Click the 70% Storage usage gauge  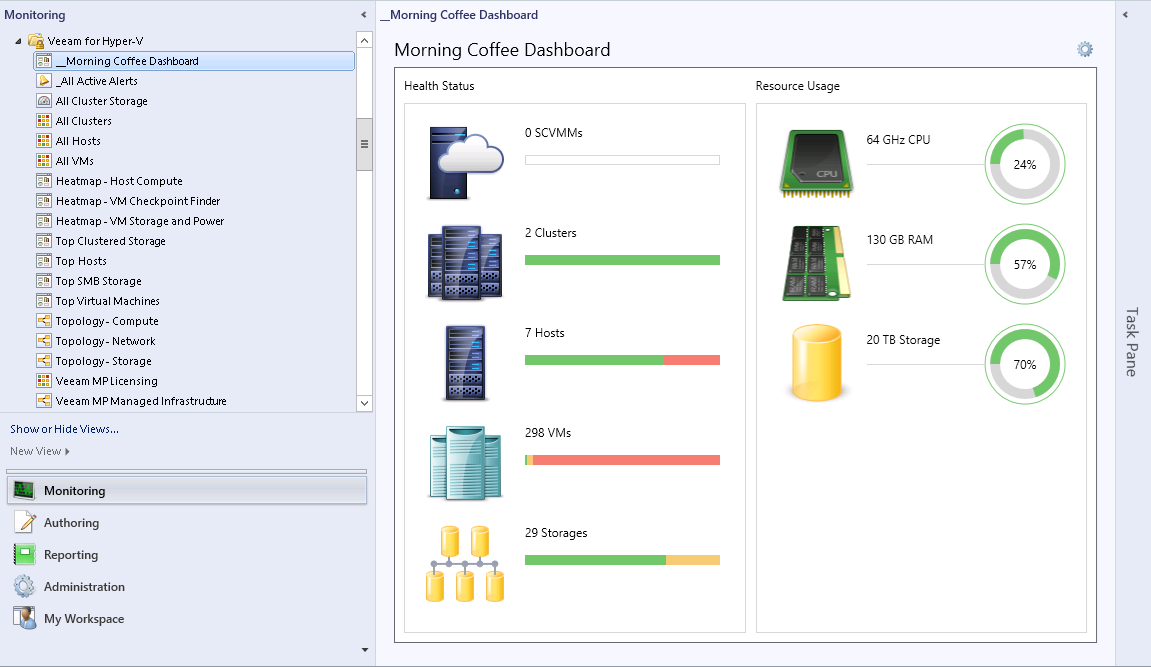click(x=1025, y=364)
